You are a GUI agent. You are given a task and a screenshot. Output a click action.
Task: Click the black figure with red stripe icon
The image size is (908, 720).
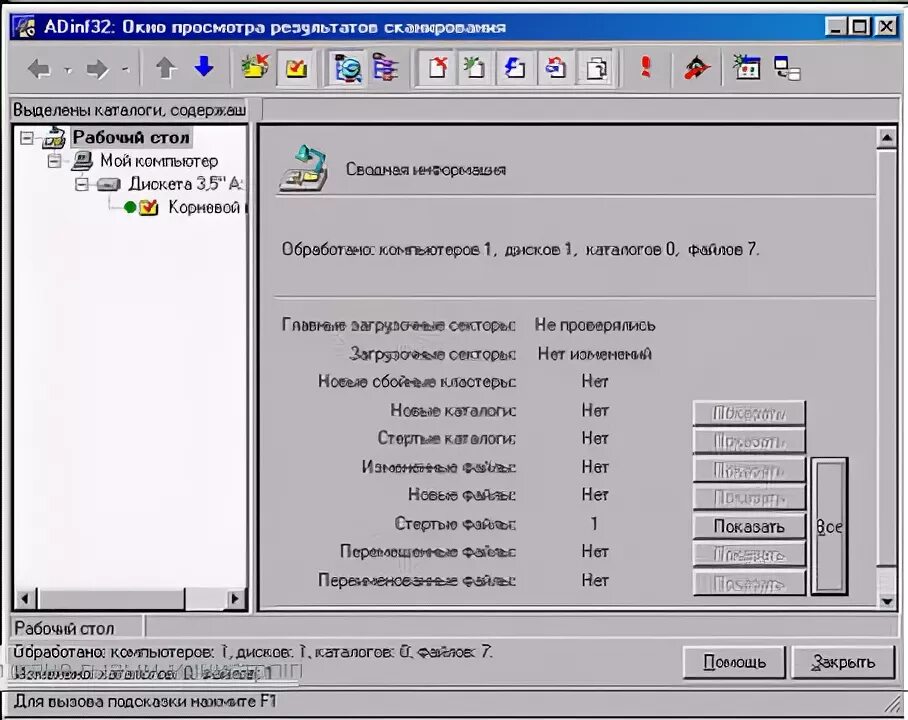coord(697,68)
